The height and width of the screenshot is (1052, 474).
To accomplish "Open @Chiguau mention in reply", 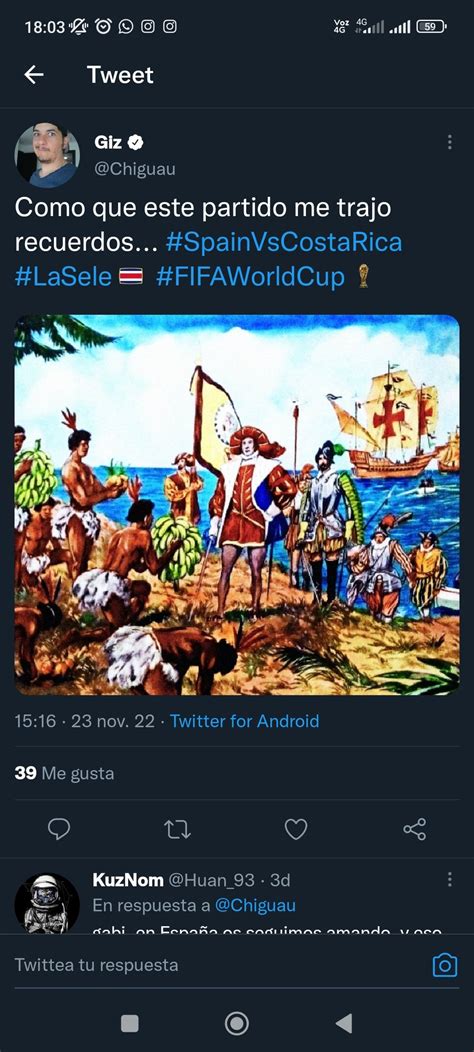I will tap(255, 905).
